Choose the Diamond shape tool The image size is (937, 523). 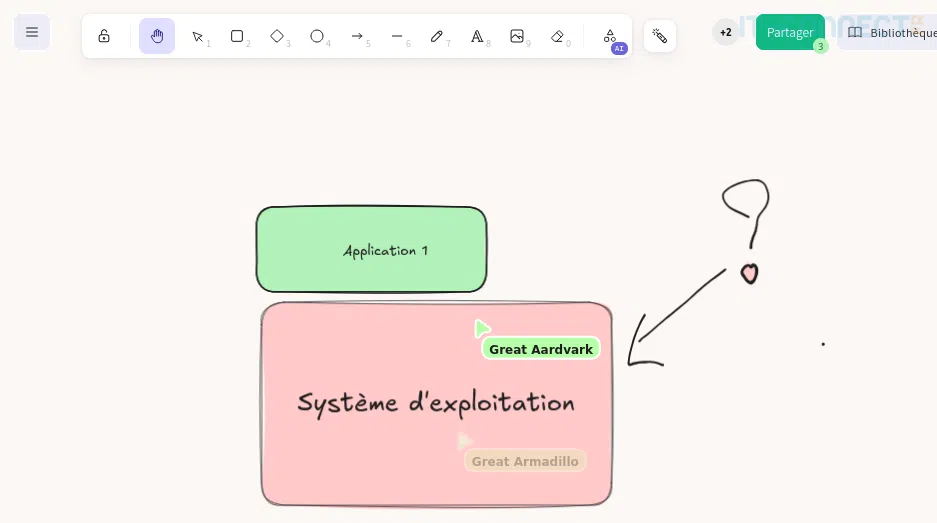pyautogui.click(x=277, y=36)
